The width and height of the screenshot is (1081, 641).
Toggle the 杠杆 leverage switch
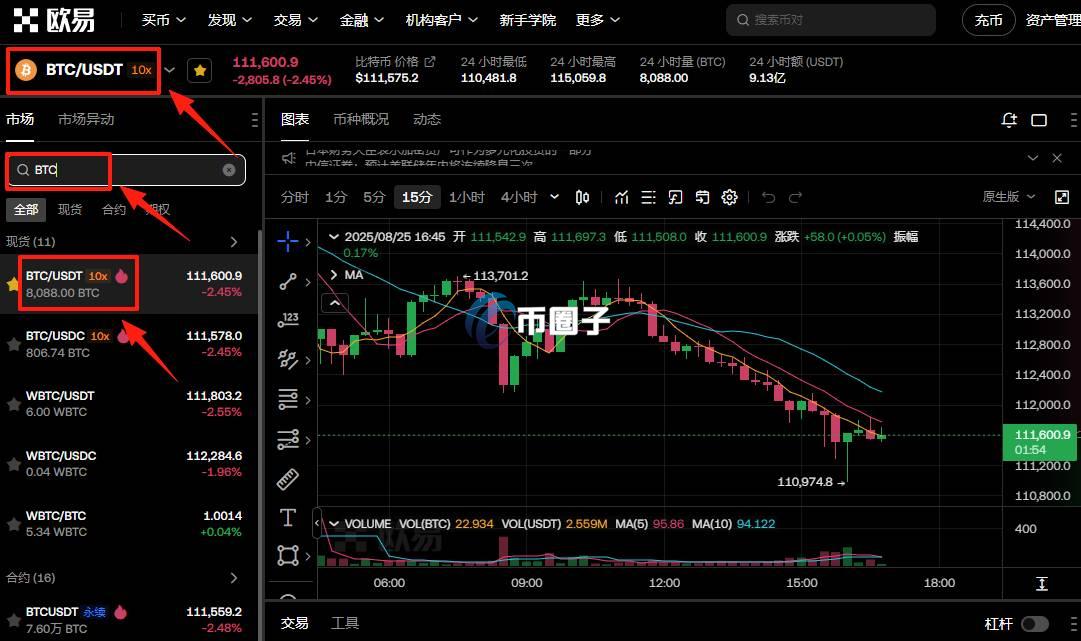pyautogui.click(x=1034, y=624)
